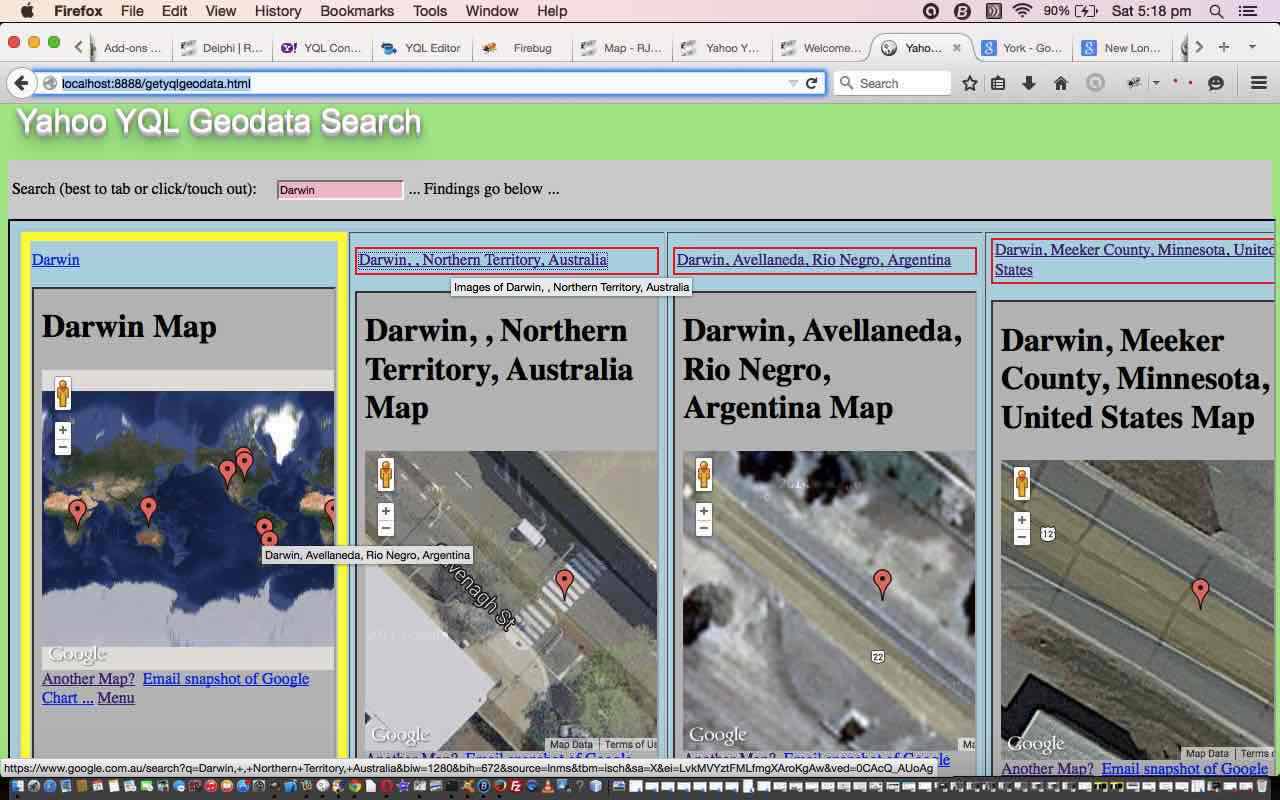Reload the page with the refresh icon
1280x800 pixels.
pyautogui.click(x=812, y=84)
